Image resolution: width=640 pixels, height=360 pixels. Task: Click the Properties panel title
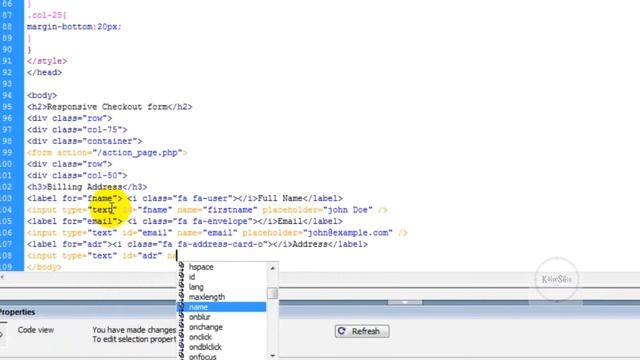tap(17, 312)
